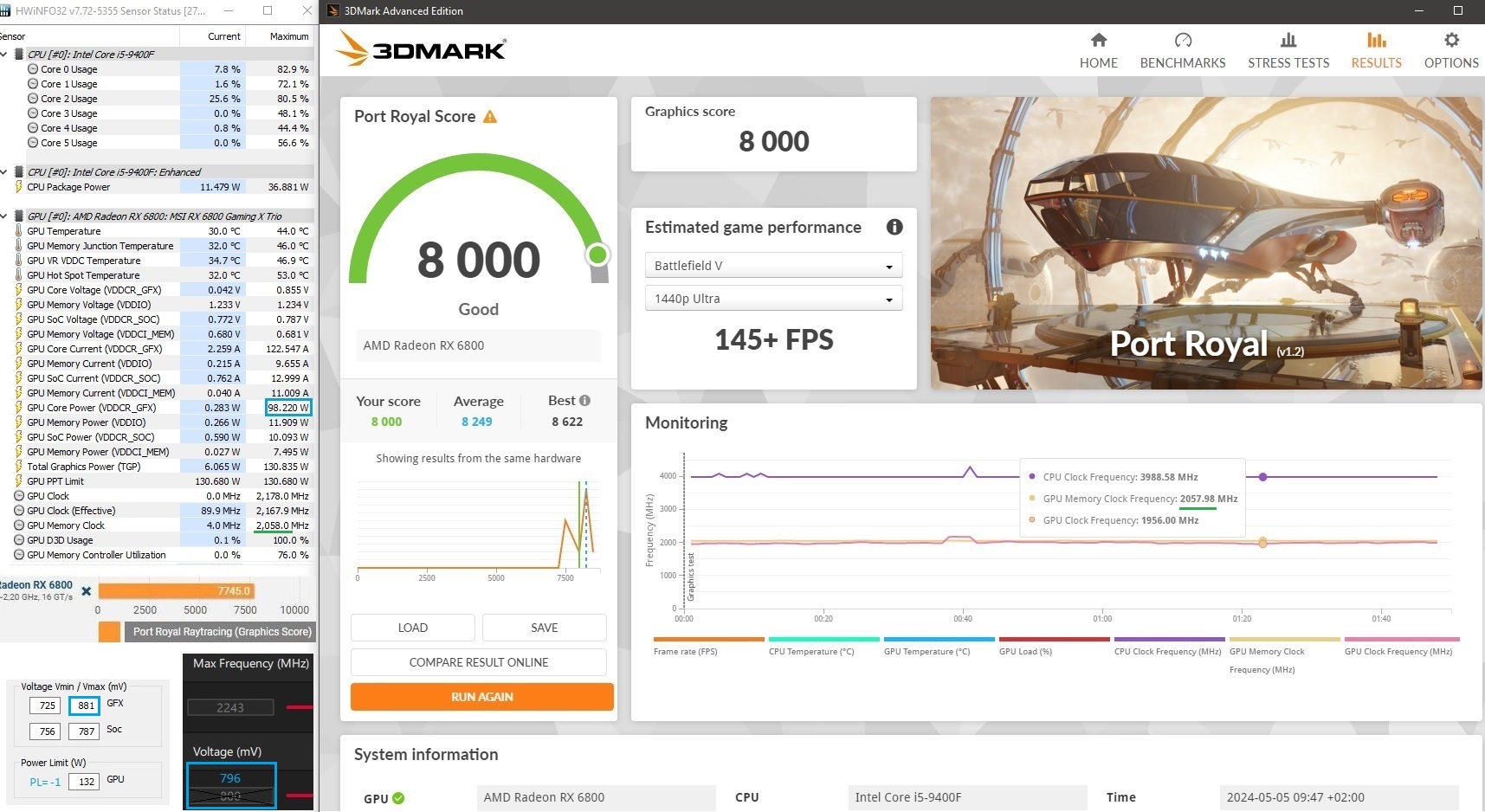Viewport: 1485px width, 812px height.
Task: Click the orange Port Royal legend swatch
Action: pyautogui.click(x=109, y=632)
